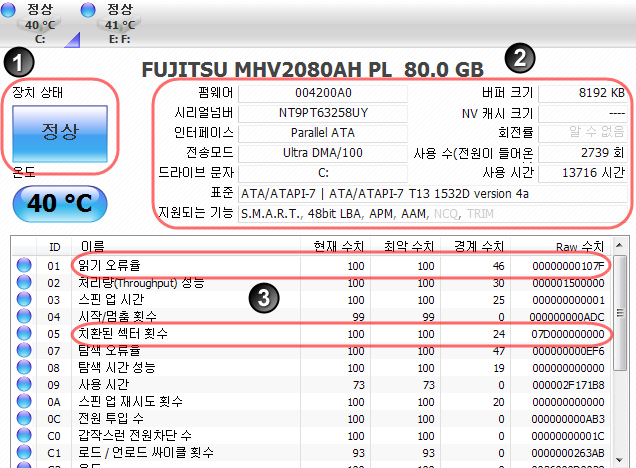Click the supported features field S.M.A.R.T.
The height and width of the screenshot is (468, 636).
coord(433,214)
